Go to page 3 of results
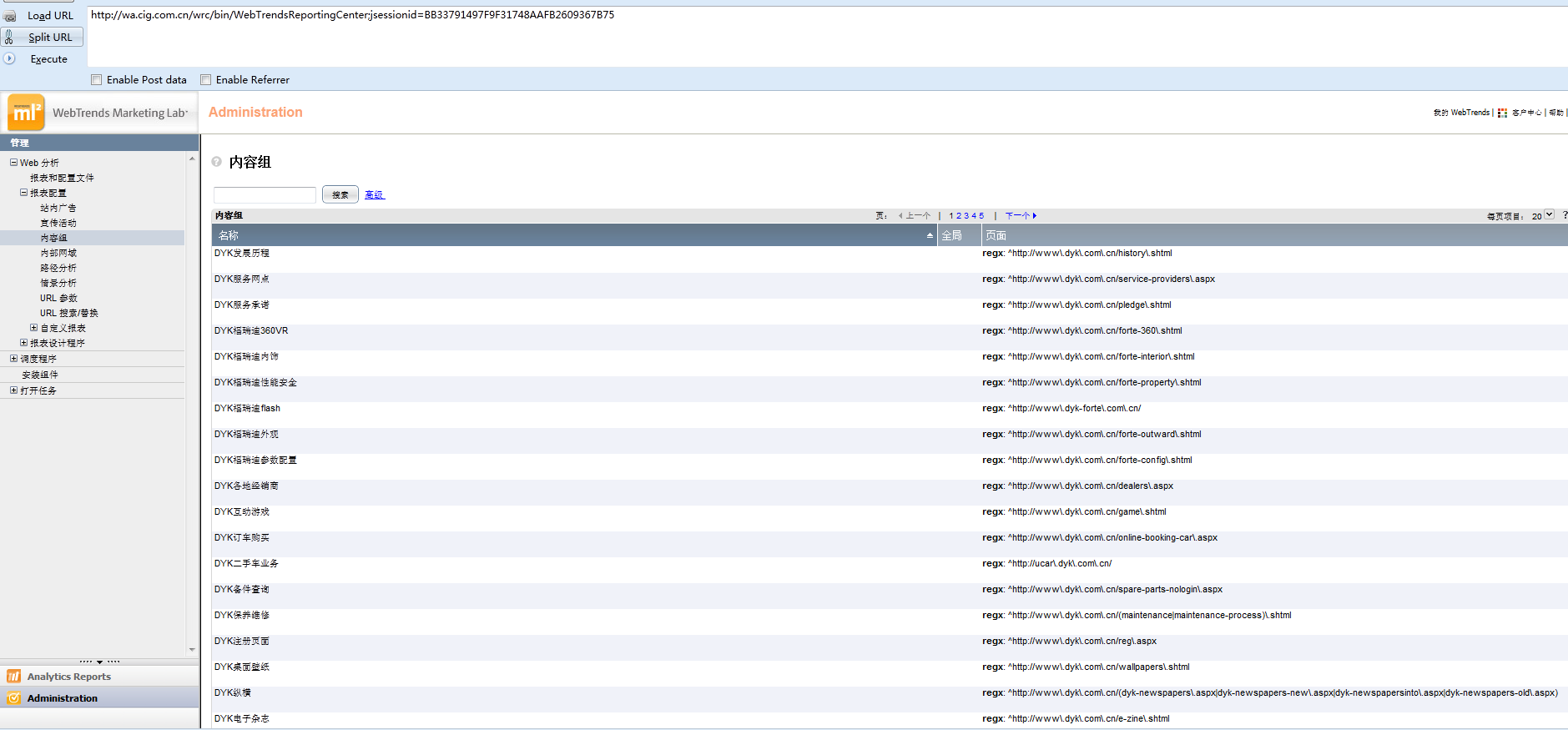The width and height of the screenshot is (1568, 730). (966, 215)
